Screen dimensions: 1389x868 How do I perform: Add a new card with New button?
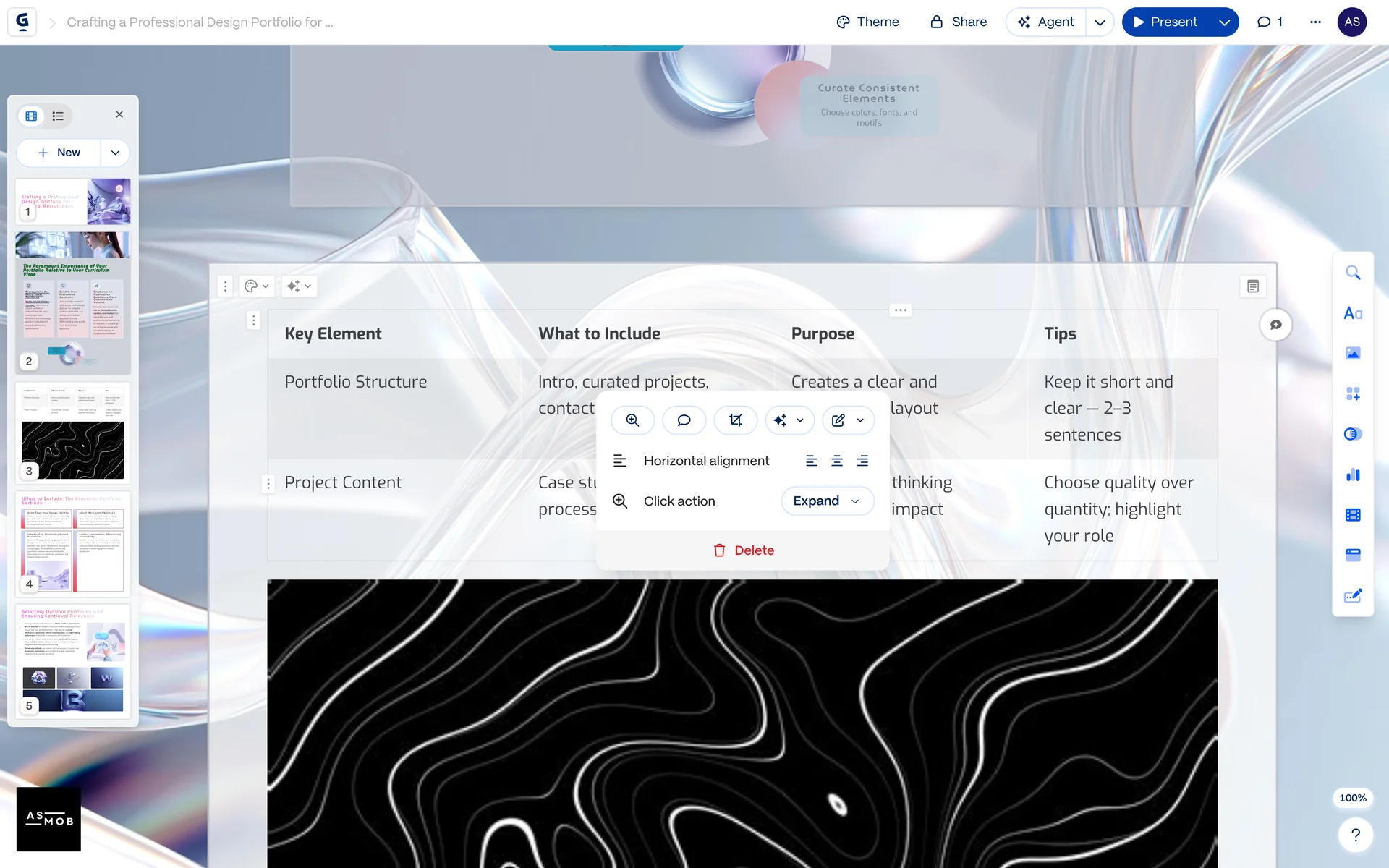click(x=59, y=153)
